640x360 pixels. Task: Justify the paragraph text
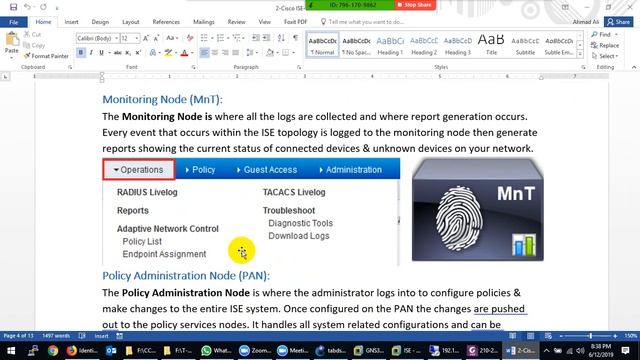pos(236,53)
